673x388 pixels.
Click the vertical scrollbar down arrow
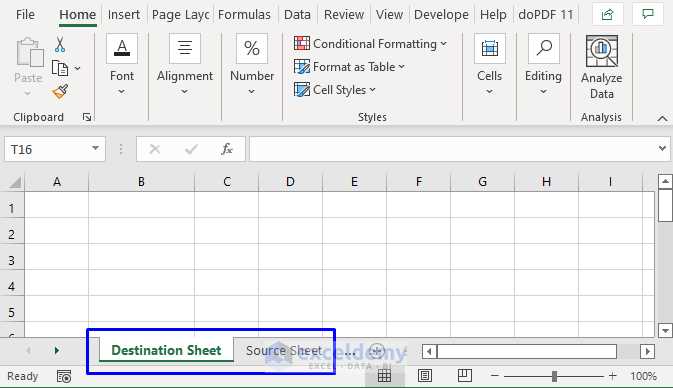coord(665,330)
